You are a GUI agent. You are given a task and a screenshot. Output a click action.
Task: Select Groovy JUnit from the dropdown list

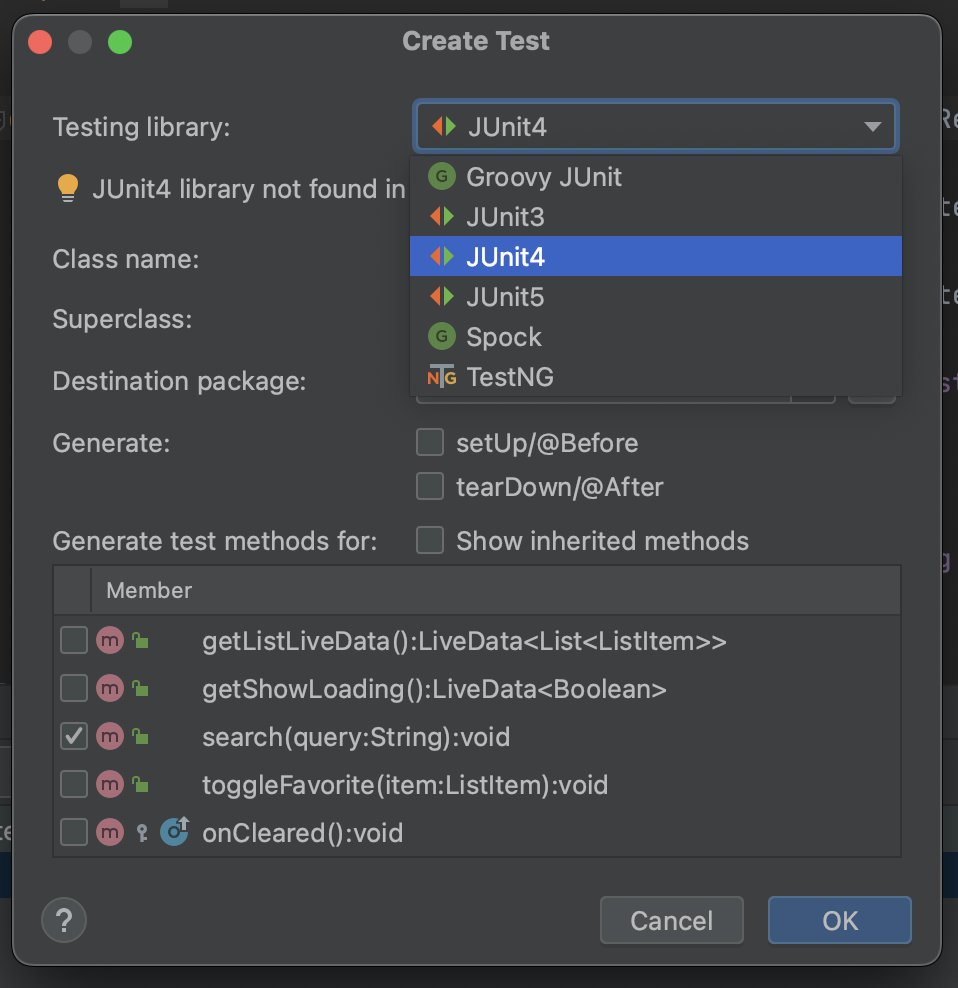(655, 177)
